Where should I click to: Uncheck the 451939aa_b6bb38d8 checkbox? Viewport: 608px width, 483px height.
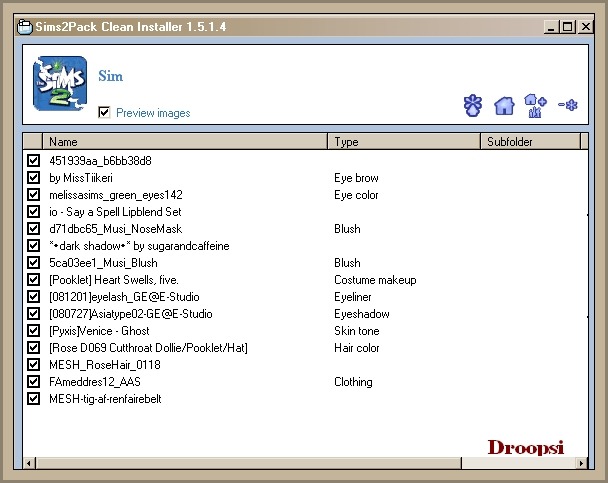click(33, 160)
